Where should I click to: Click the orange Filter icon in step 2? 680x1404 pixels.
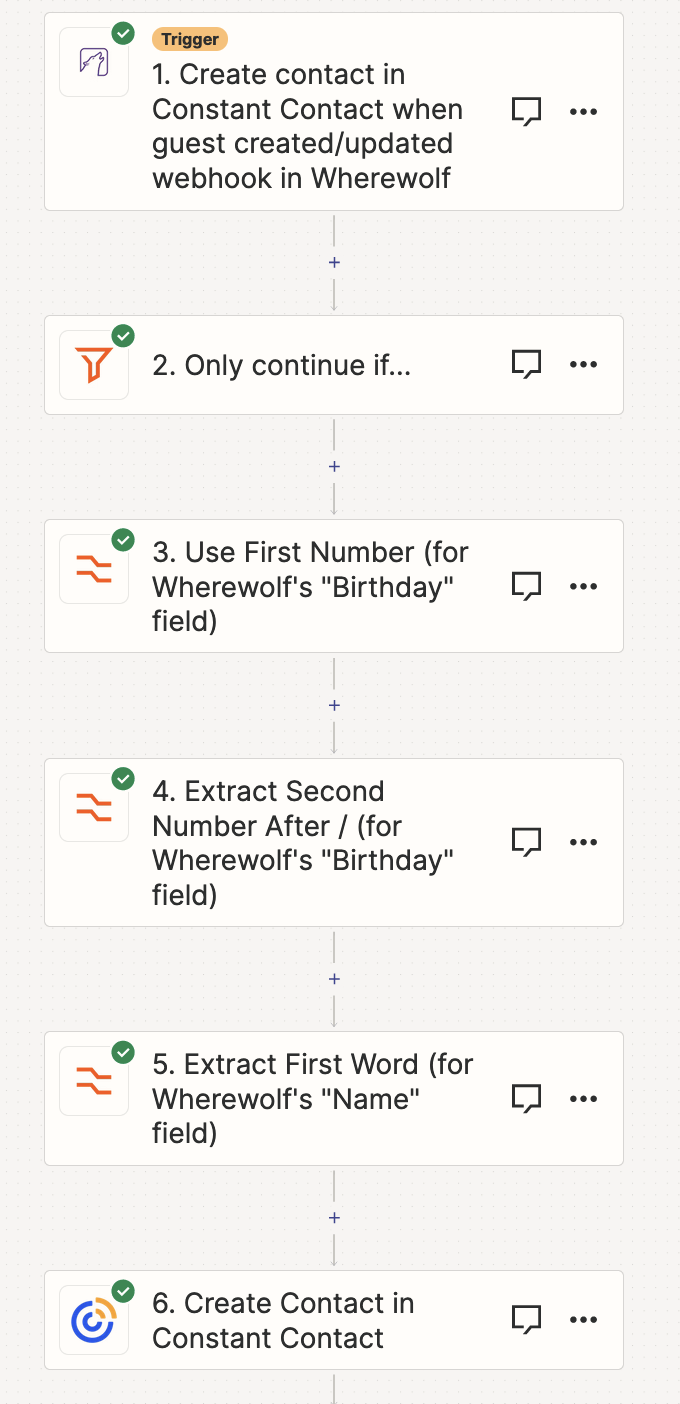point(94,365)
